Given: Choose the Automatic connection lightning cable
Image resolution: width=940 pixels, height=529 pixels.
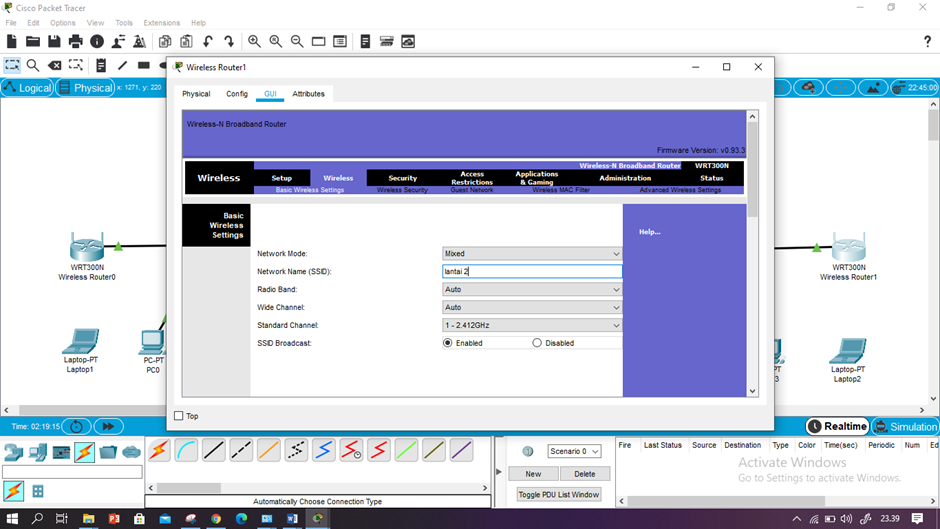Looking at the screenshot, I should pos(159,450).
